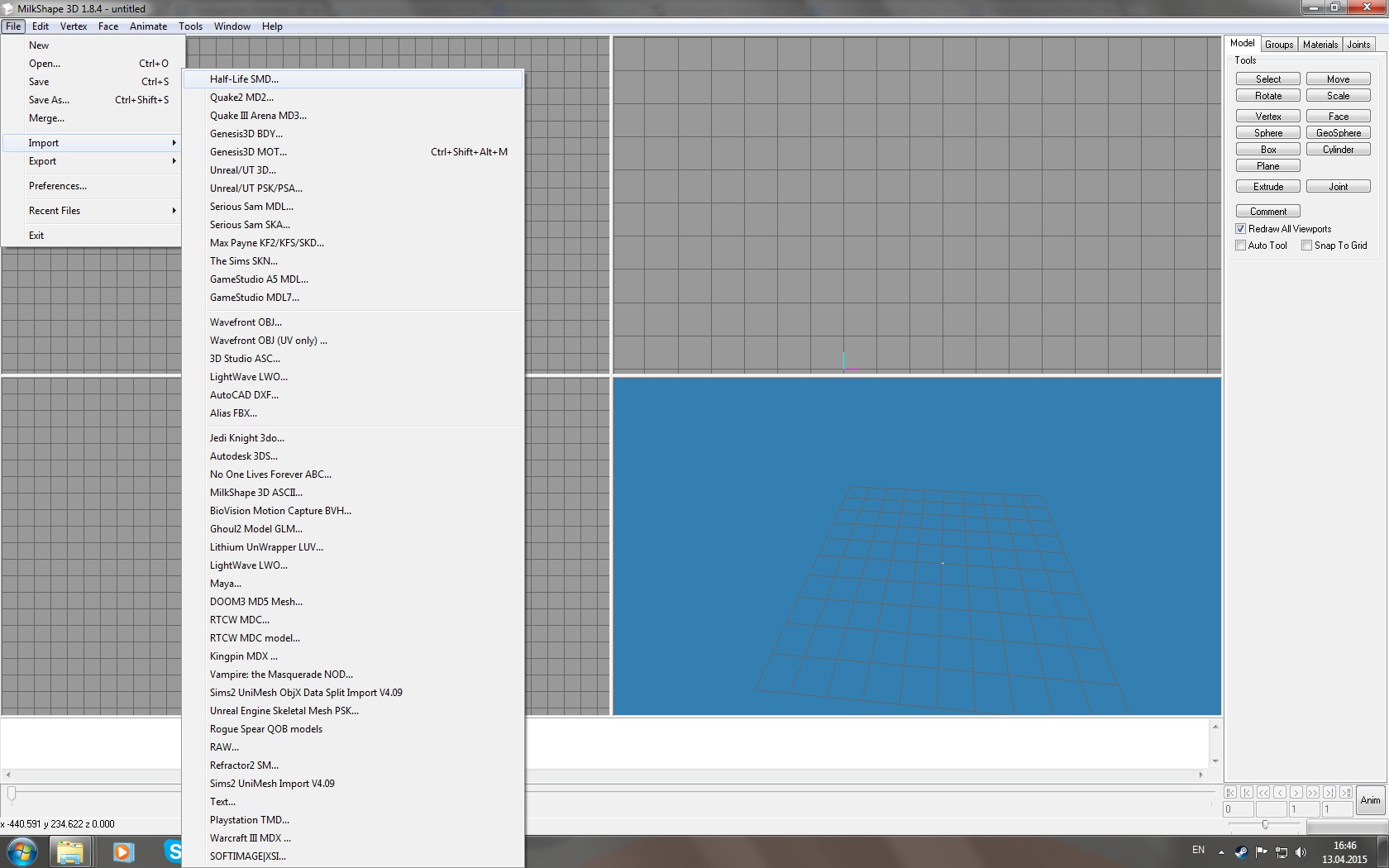Open the volume tray icon

click(x=1301, y=851)
